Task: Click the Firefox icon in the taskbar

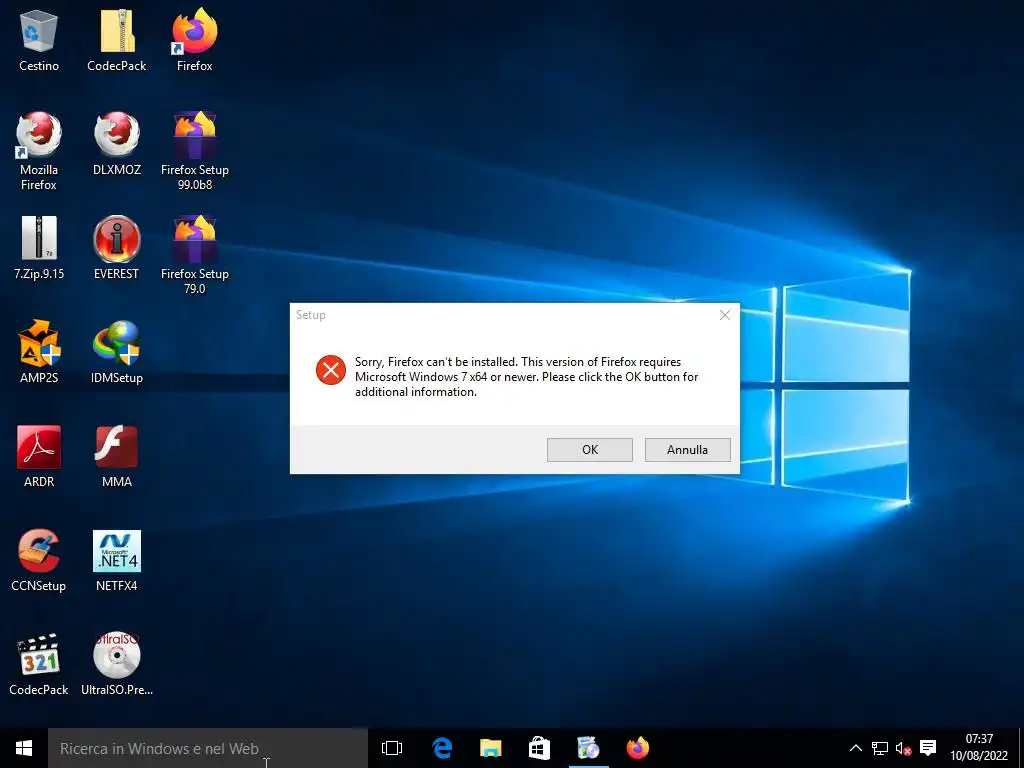Action: 637,748
